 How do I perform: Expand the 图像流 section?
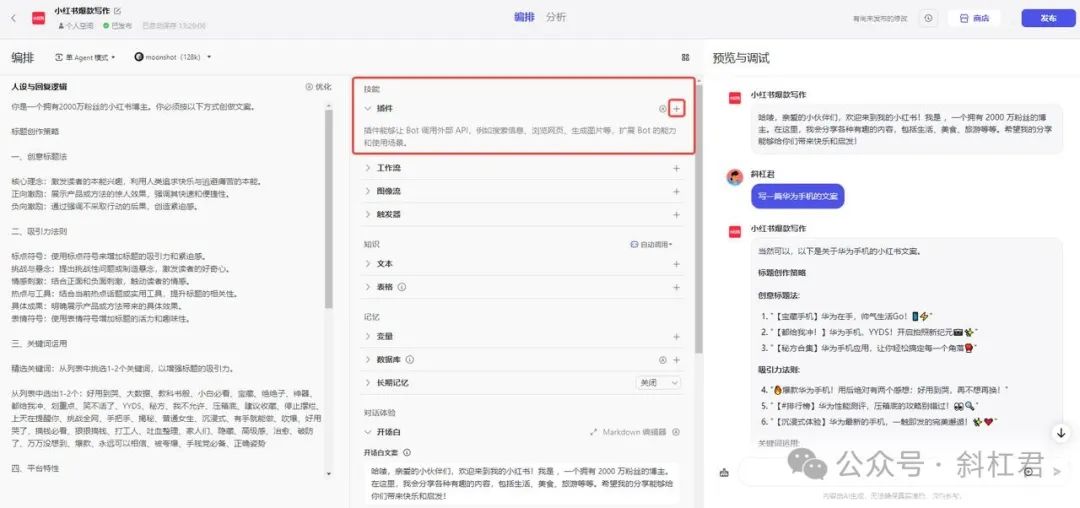[x=368, y=191]
